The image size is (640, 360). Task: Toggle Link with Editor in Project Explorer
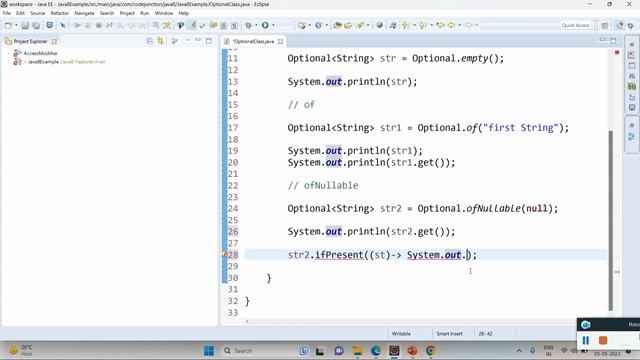click(161, 41)
